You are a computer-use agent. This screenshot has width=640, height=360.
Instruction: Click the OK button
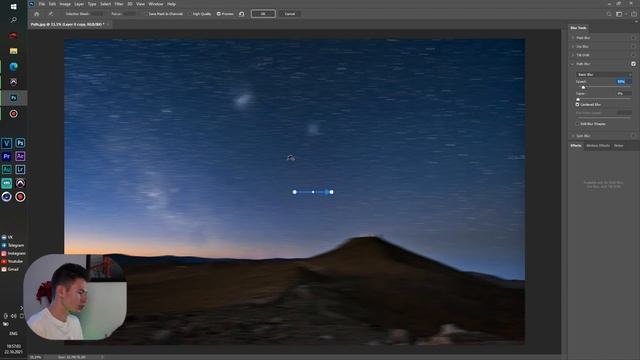pyautogui.click(x=263, y=14)
